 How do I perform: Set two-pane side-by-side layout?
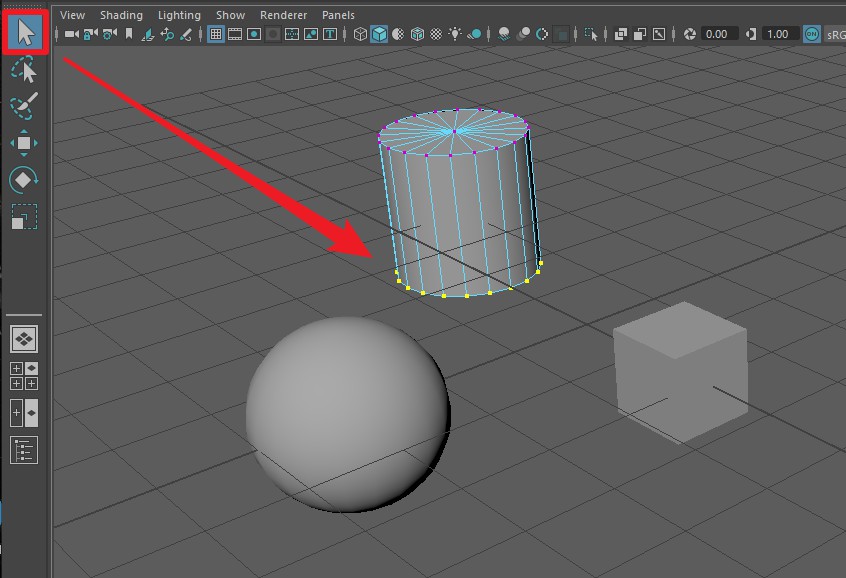coord(24,413)
